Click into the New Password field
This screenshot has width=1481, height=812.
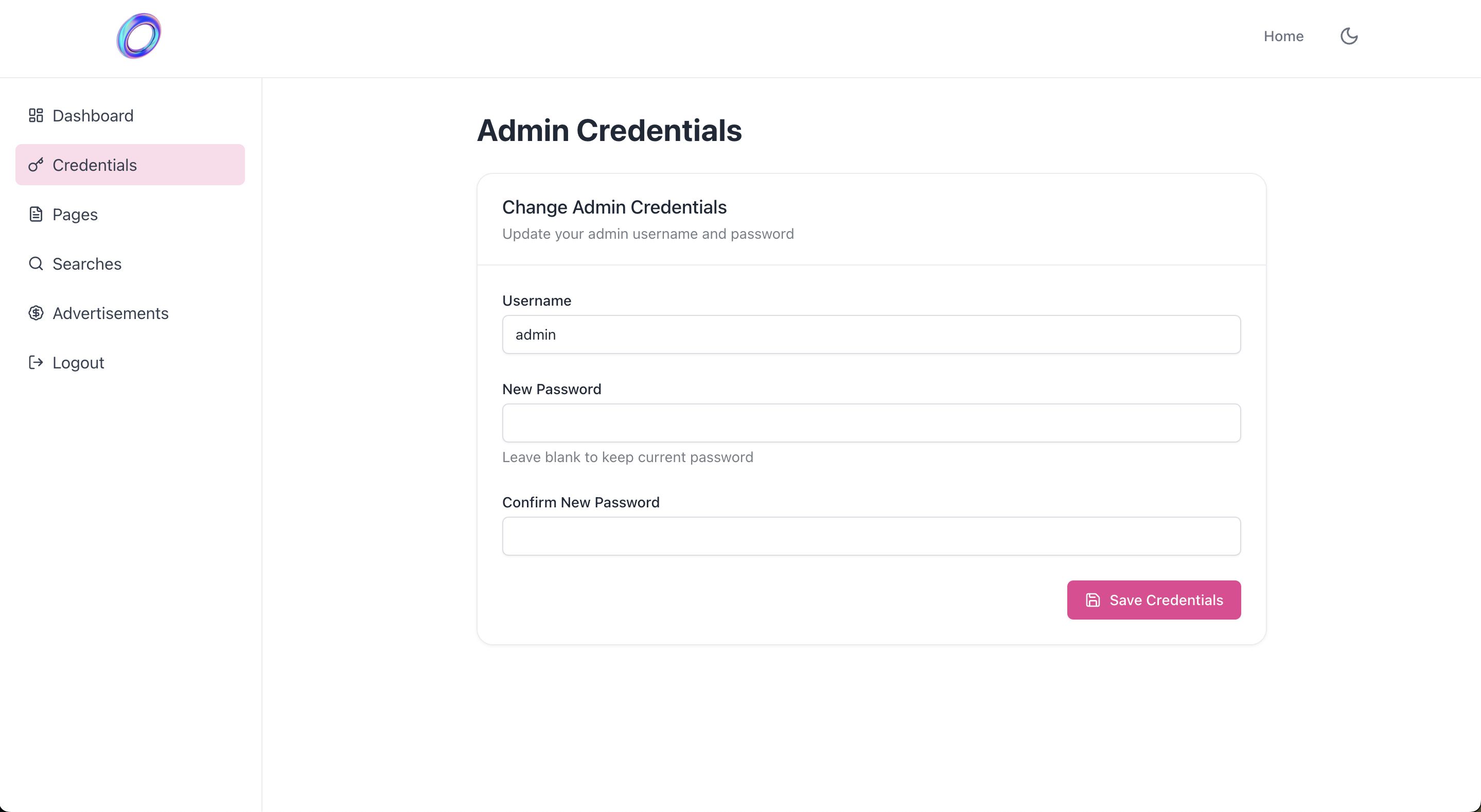(871, 423)
